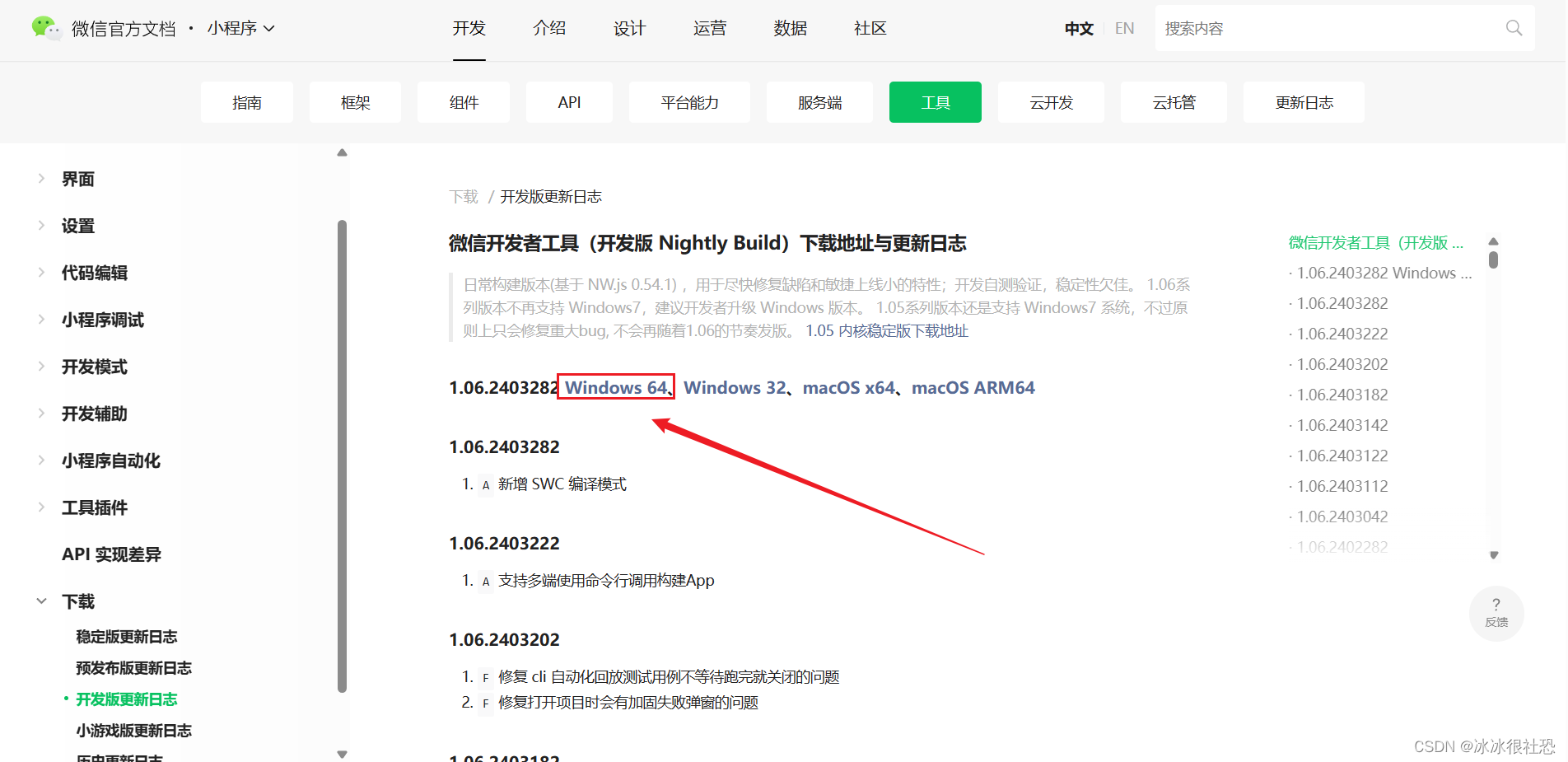Open the 运营 top navigation tab
Image resolution: width=1568 pixels, height=762 pixels.
click(x=710, y=29)
